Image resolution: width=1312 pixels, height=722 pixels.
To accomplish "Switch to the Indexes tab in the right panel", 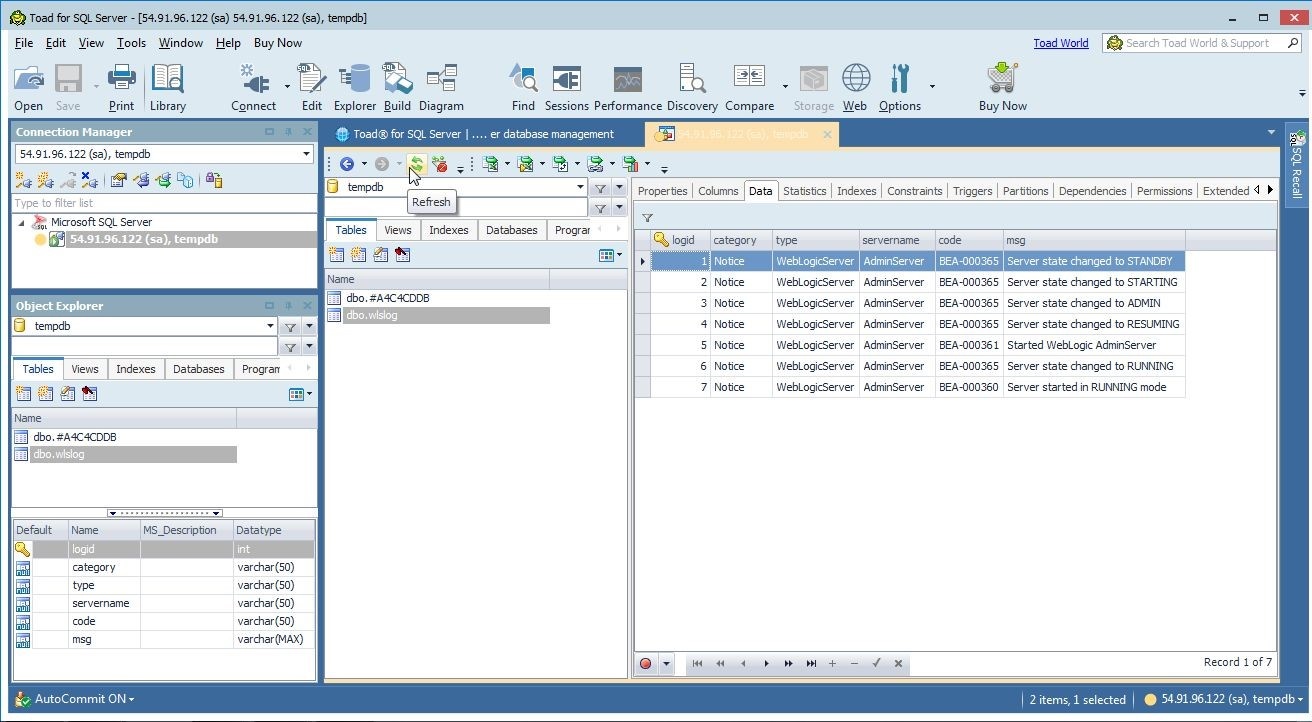I will coord(856,191).
